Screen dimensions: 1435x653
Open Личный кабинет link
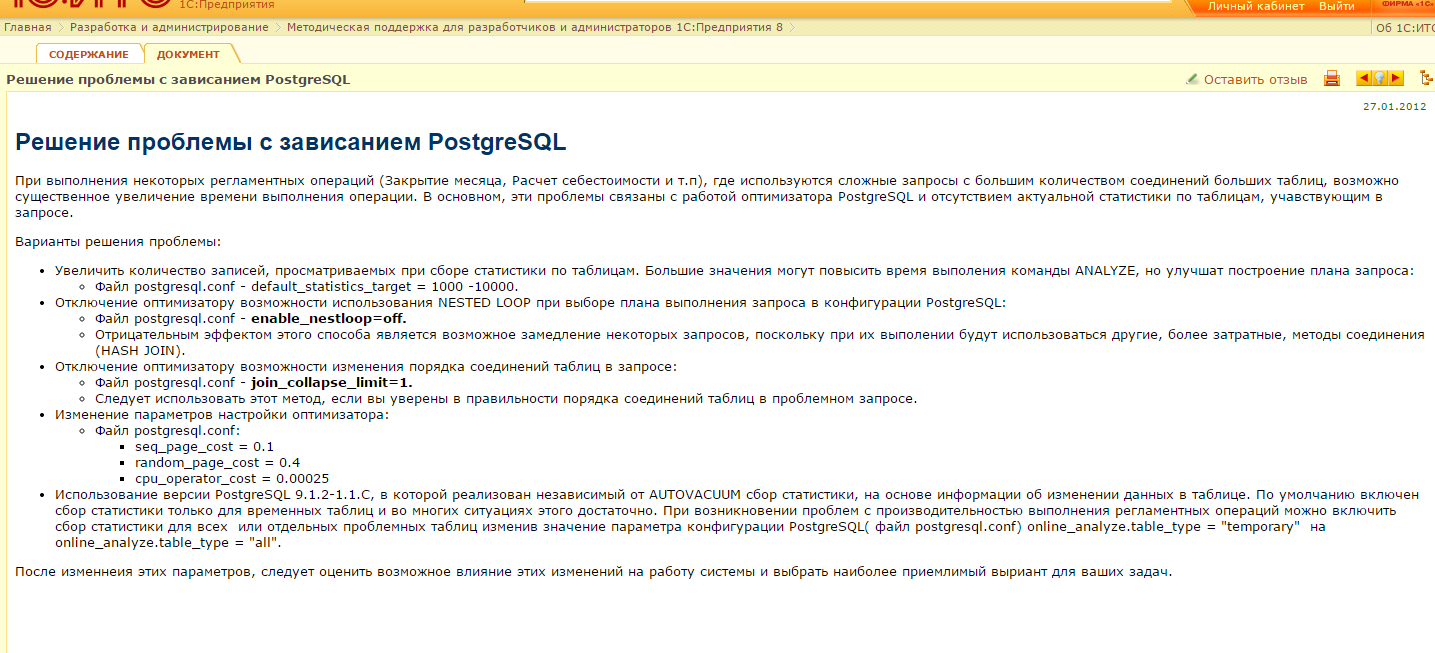tap(1256, 6)
